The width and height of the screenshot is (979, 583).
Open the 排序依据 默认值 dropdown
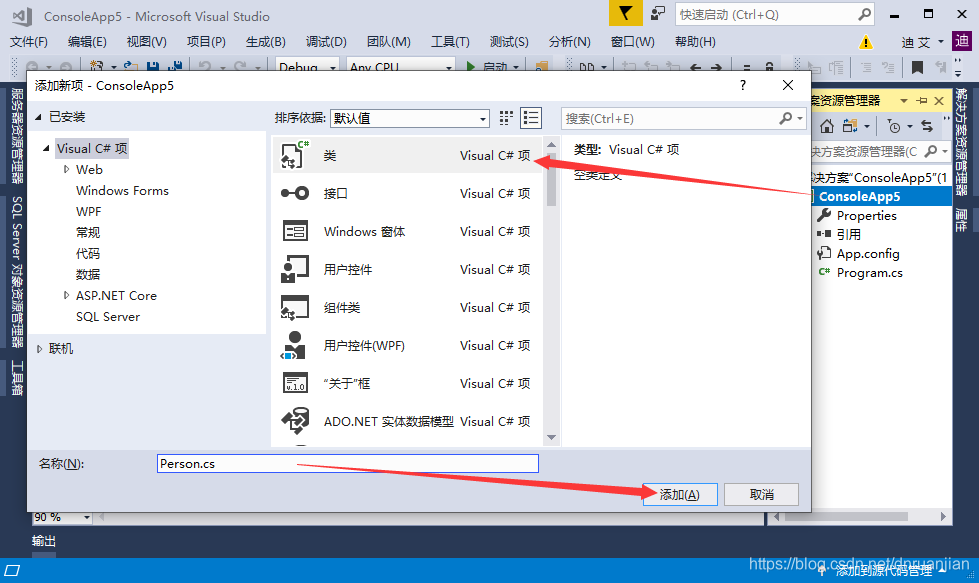[x=410, y=118]
